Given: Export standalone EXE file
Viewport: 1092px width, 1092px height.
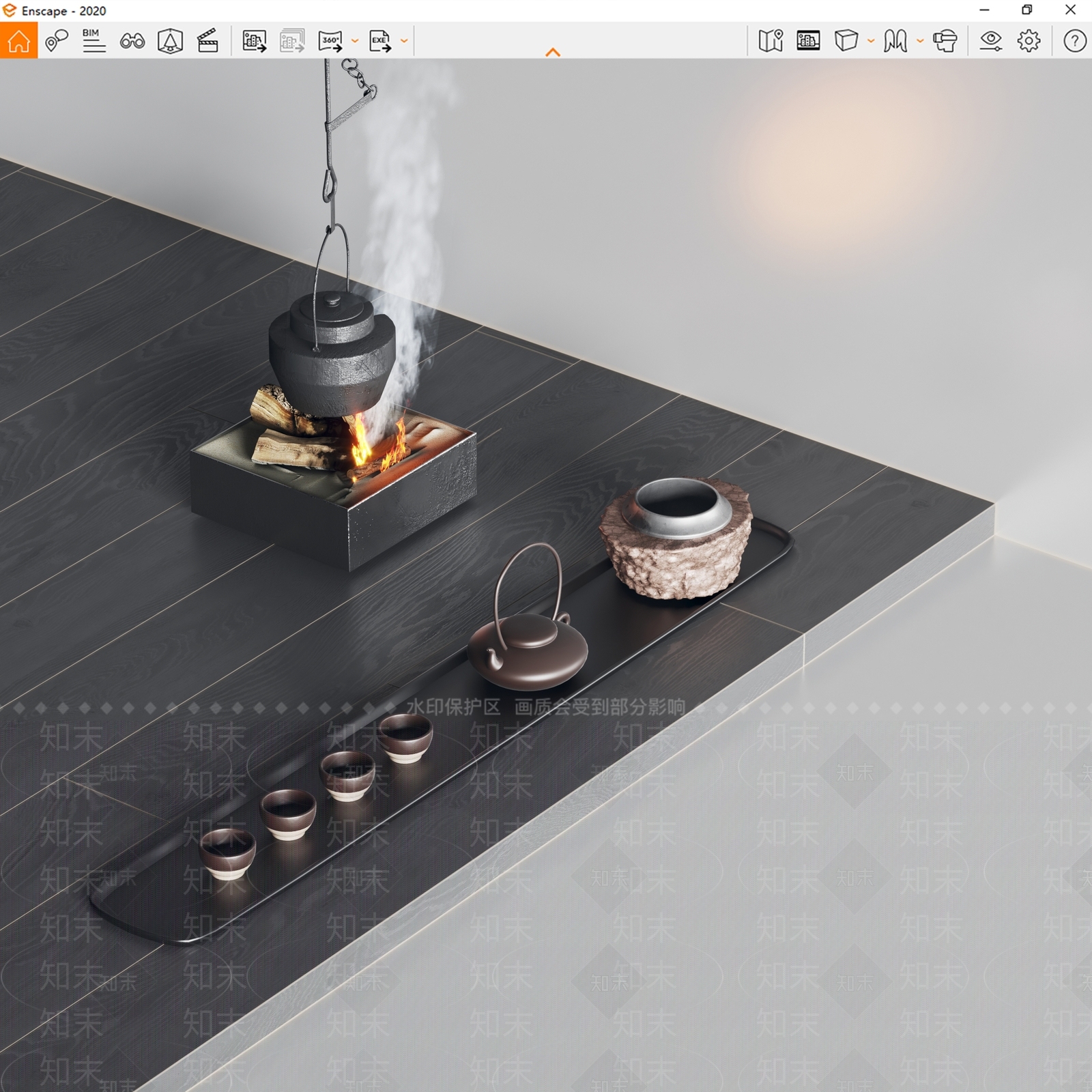Looking at the screenshot, I should coord(380,41).
